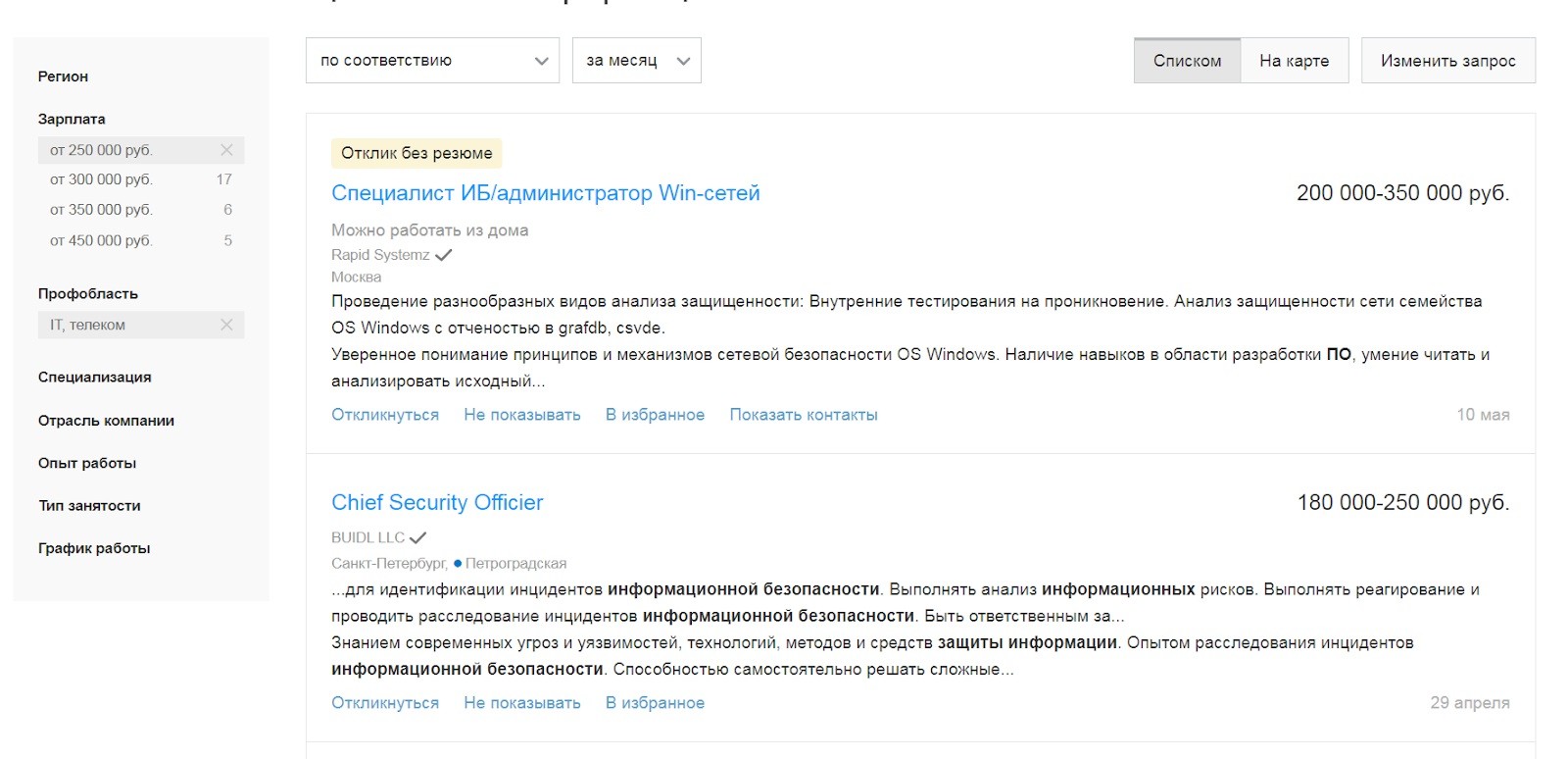Screen dimensions: 1568x759
Task: Click the 'Отклик без резюме' badge
Action: point(415,153)
